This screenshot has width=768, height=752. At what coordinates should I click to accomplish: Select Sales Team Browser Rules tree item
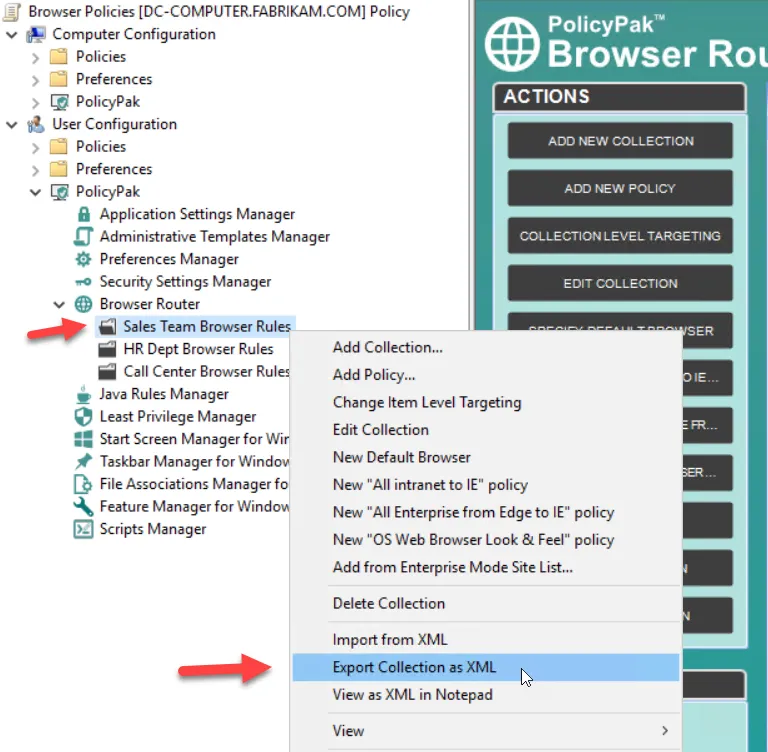[x=207, y=327]
